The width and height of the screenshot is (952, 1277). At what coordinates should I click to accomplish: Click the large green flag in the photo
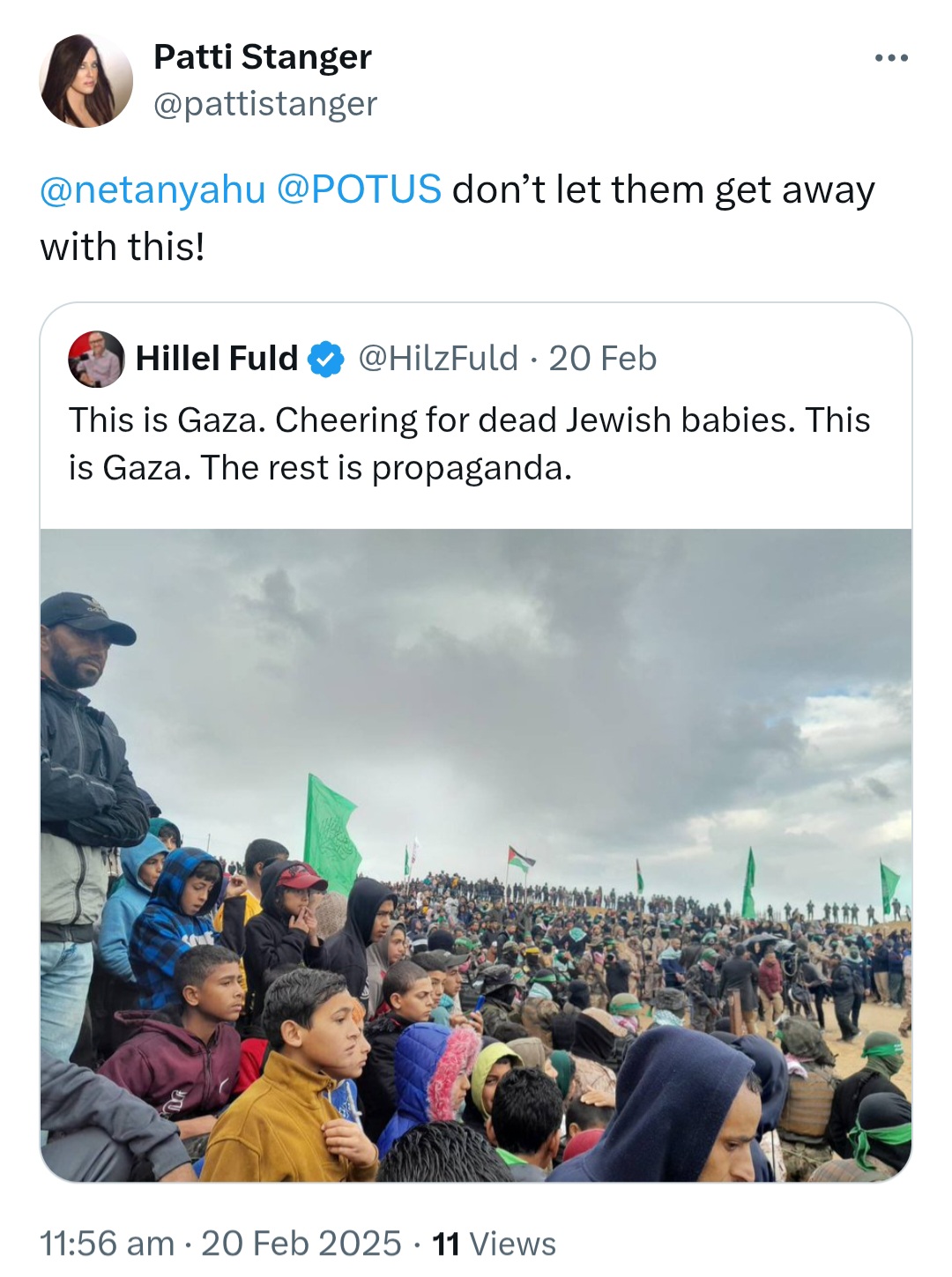331,834
